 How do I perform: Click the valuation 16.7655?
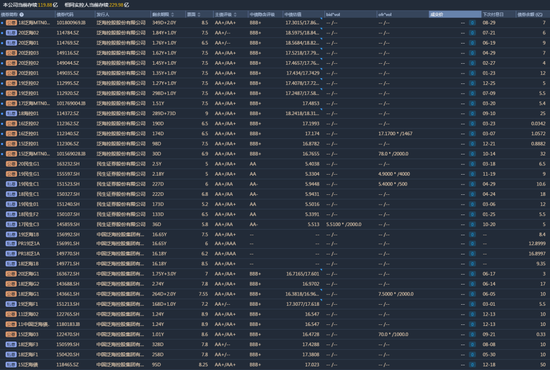311,154
